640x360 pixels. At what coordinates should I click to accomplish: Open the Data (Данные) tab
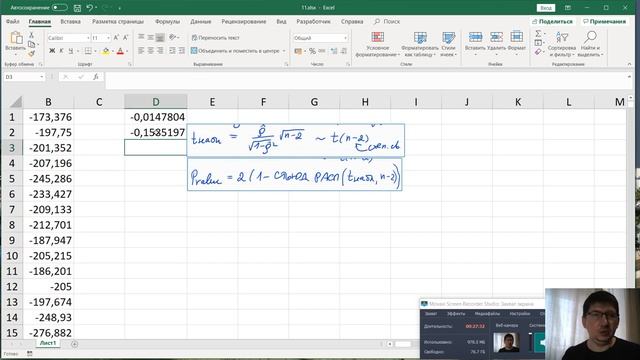click(200, 21)
